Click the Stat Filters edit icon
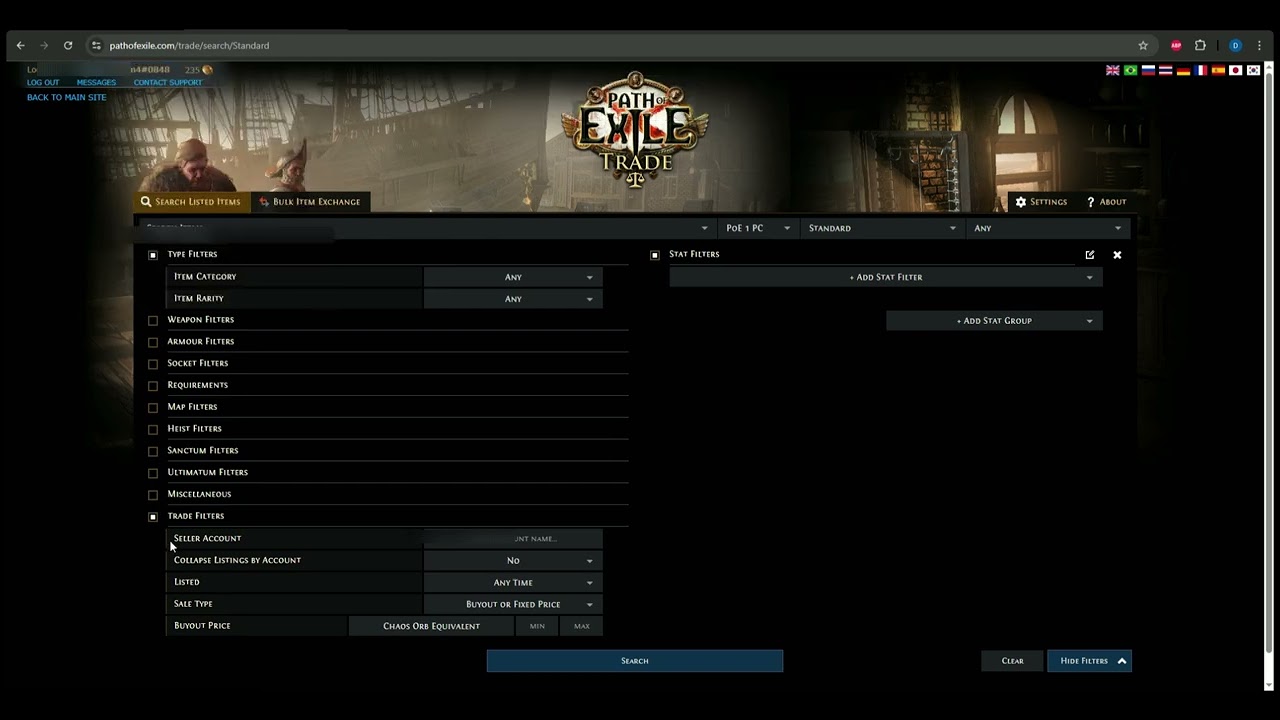The height and width of the screenshot is (720, 1280). click(x=1090, y=255)
